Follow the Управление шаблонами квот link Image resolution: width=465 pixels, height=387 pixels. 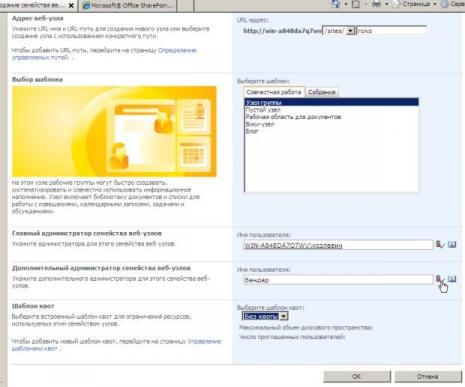[117, 345]
